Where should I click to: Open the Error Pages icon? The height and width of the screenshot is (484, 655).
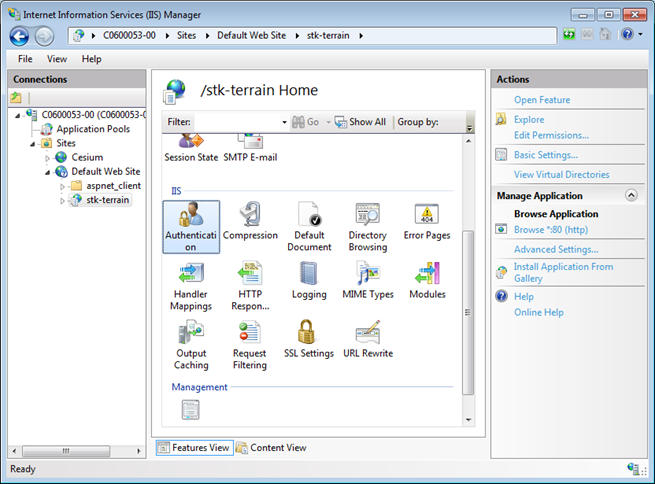[x=427, y=215]
